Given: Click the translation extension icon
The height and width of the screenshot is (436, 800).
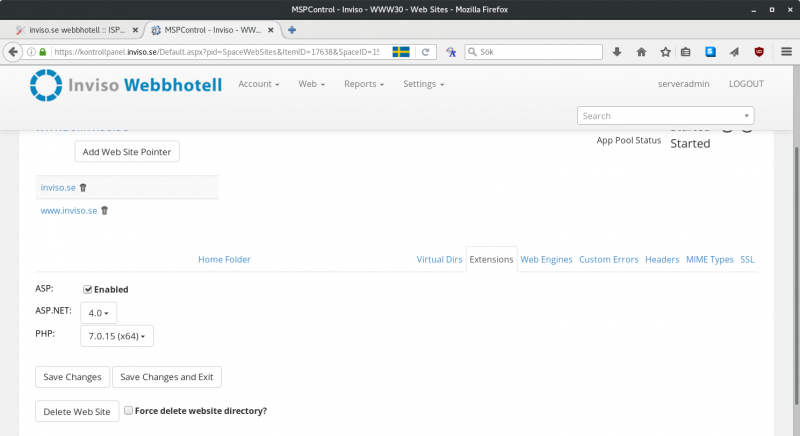Looking at the screenshot, I should pyautogui.click(x=451, y=52).
